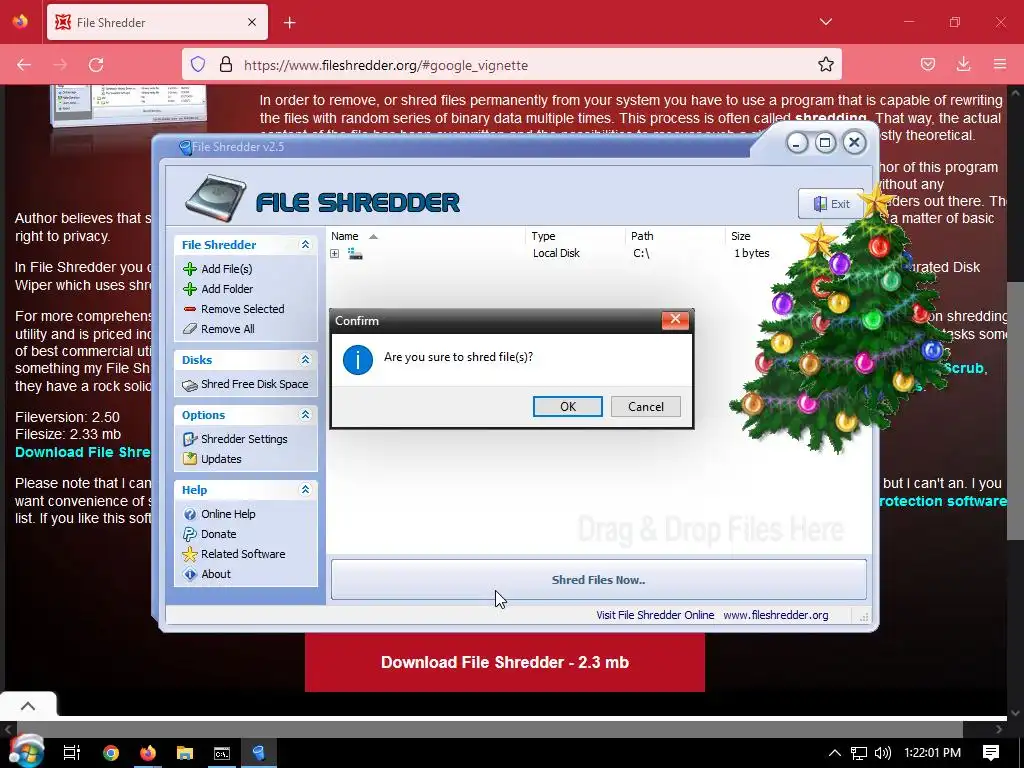
Task: Click the Add Folder green plus icon
Action: (190, 289)
